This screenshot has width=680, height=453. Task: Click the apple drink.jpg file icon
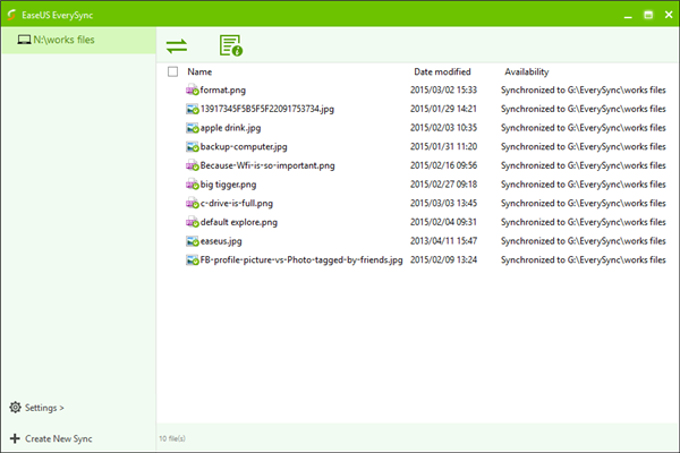192,128
